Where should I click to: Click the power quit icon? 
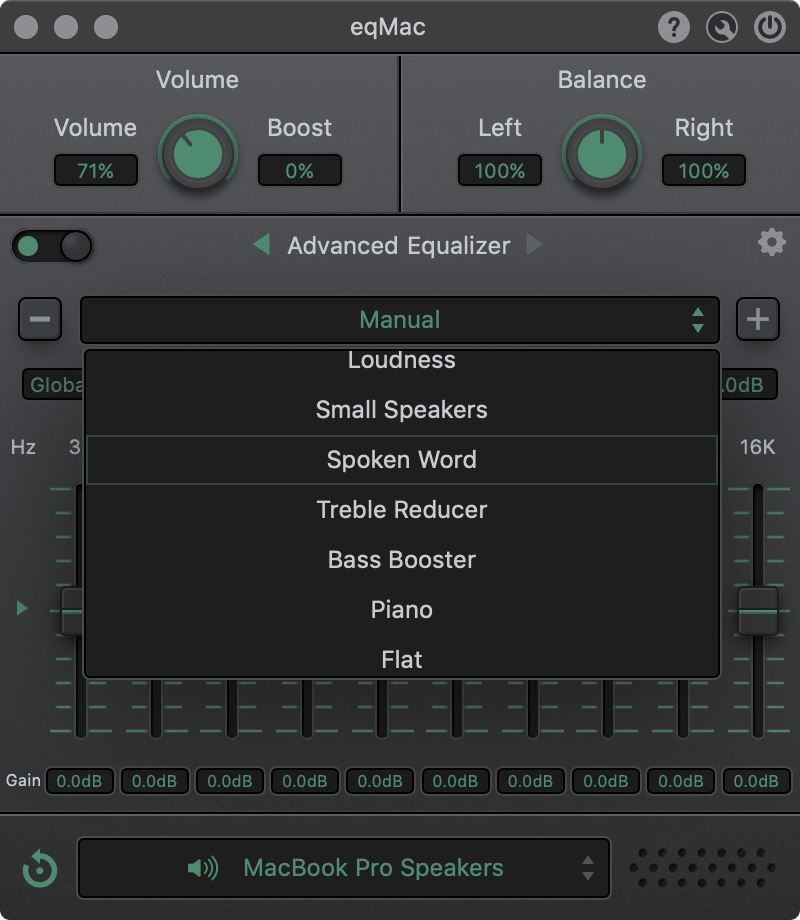click(769, 27)
